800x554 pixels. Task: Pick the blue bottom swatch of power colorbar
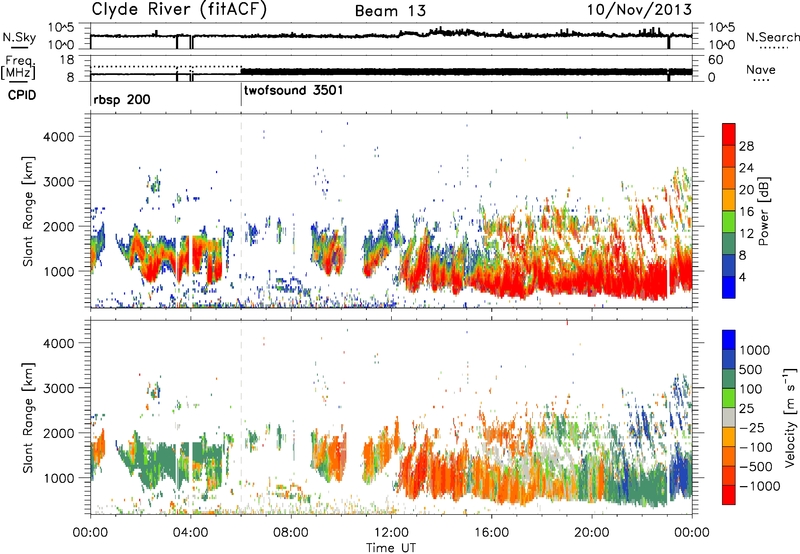click(729, 287)
